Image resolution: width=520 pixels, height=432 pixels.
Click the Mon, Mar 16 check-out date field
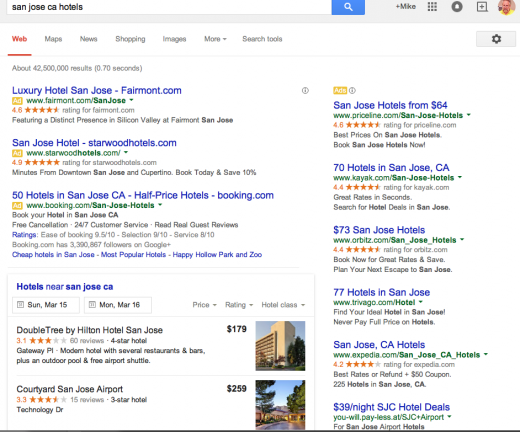tap(118, 305)
